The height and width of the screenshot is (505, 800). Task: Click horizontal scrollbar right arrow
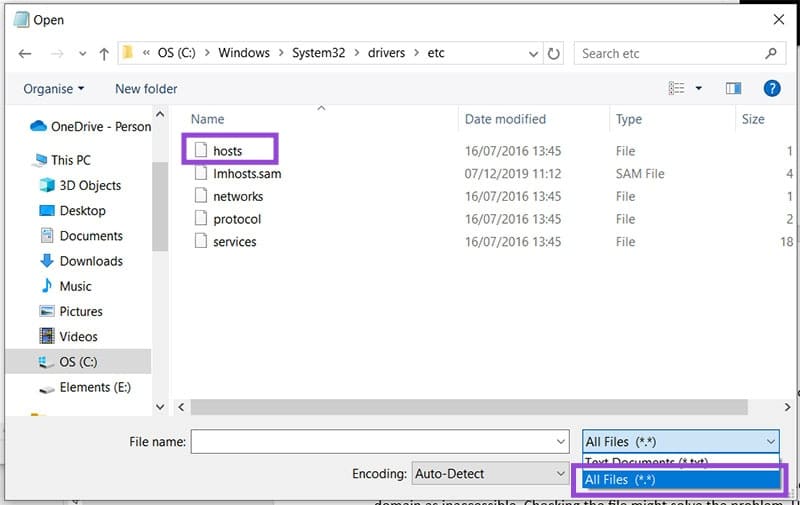(787, 407)
